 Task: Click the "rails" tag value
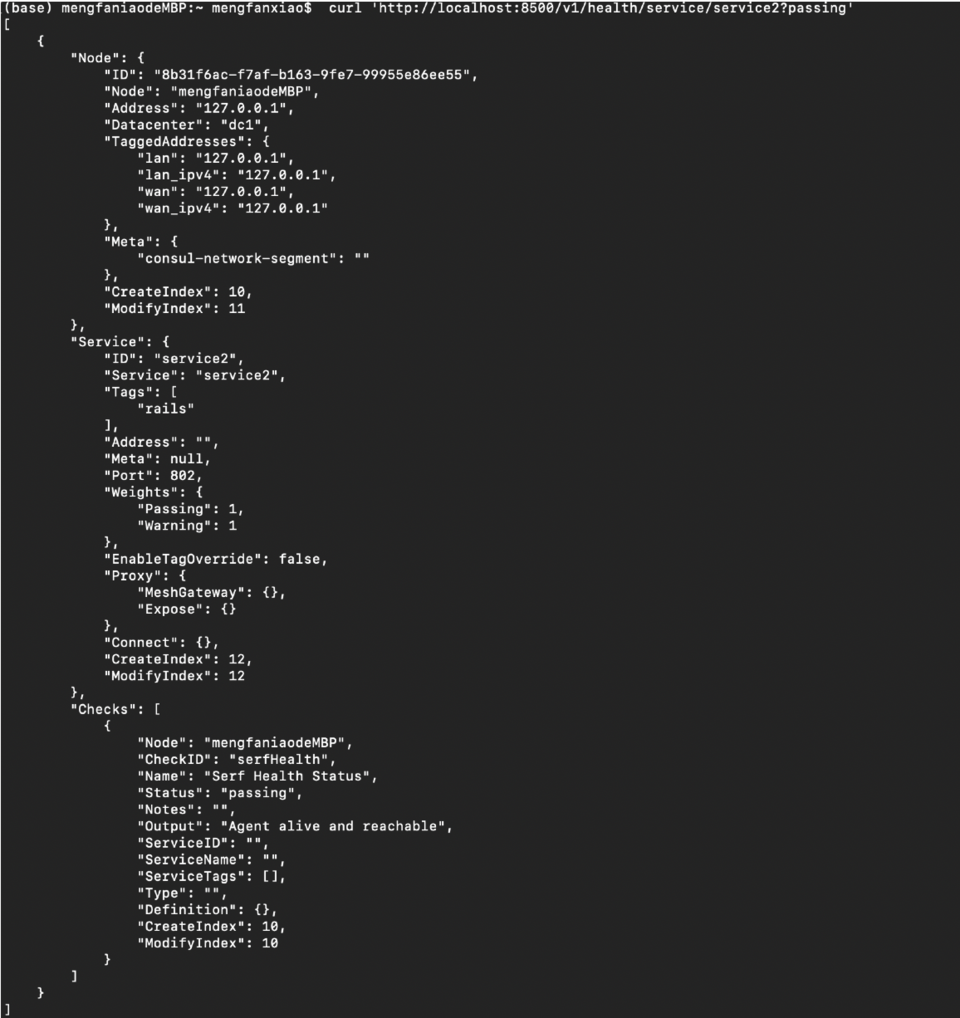[166, 409]
